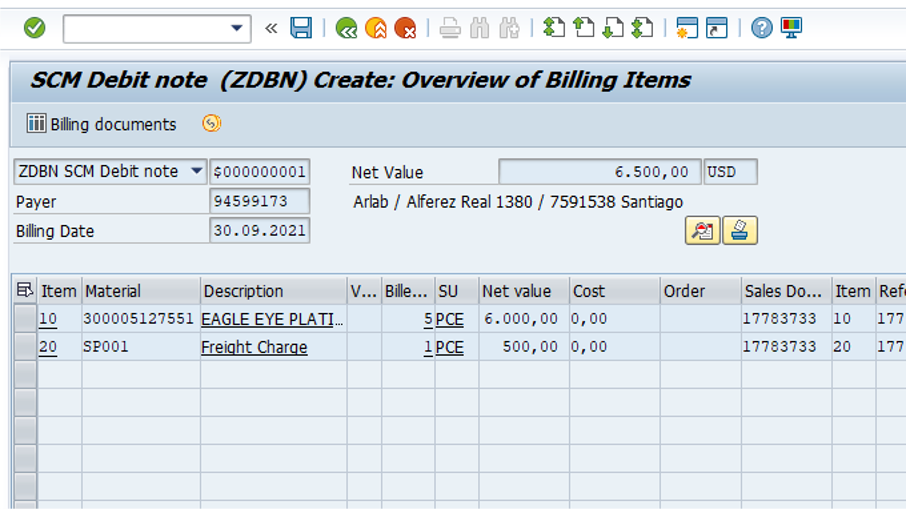The image size is (906, 509).
Task: Click the orange Exit icon
Action: pyautogui.click(x=376, y=28)
